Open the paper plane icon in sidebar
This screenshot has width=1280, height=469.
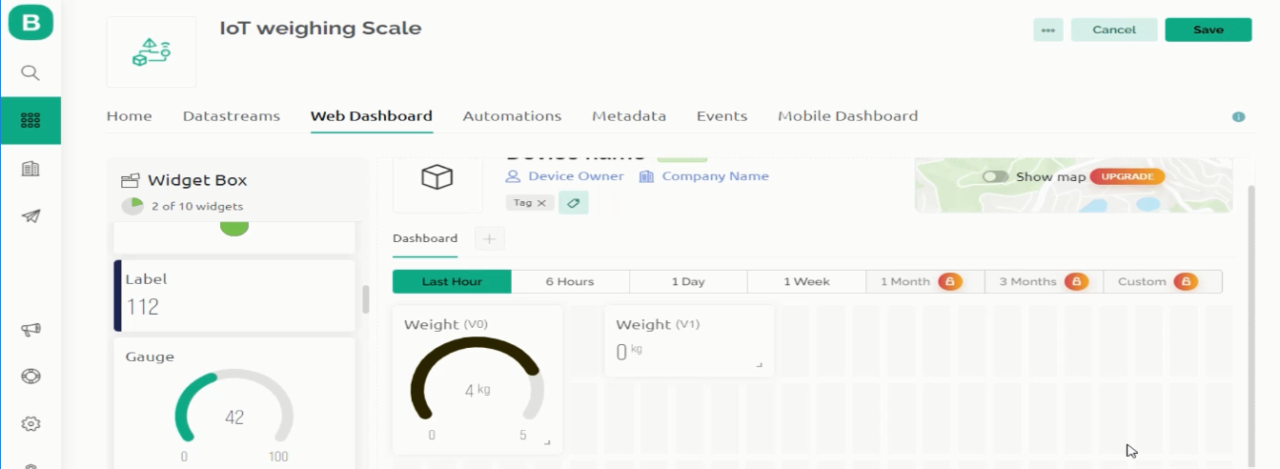(x=30, y=216)
